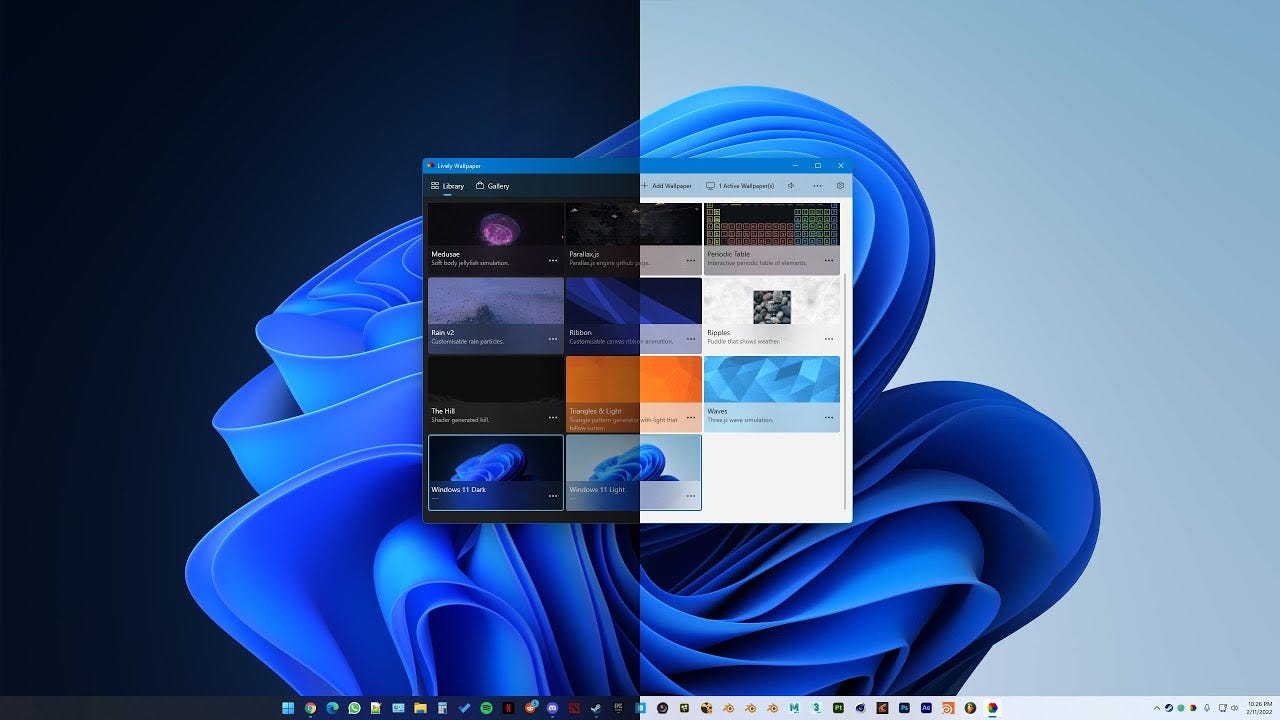The height and width of the screenshot is (720, 1280).
Task: Open Discord from the taskbar
Action: pyautogui.click(x=553, y=708)
